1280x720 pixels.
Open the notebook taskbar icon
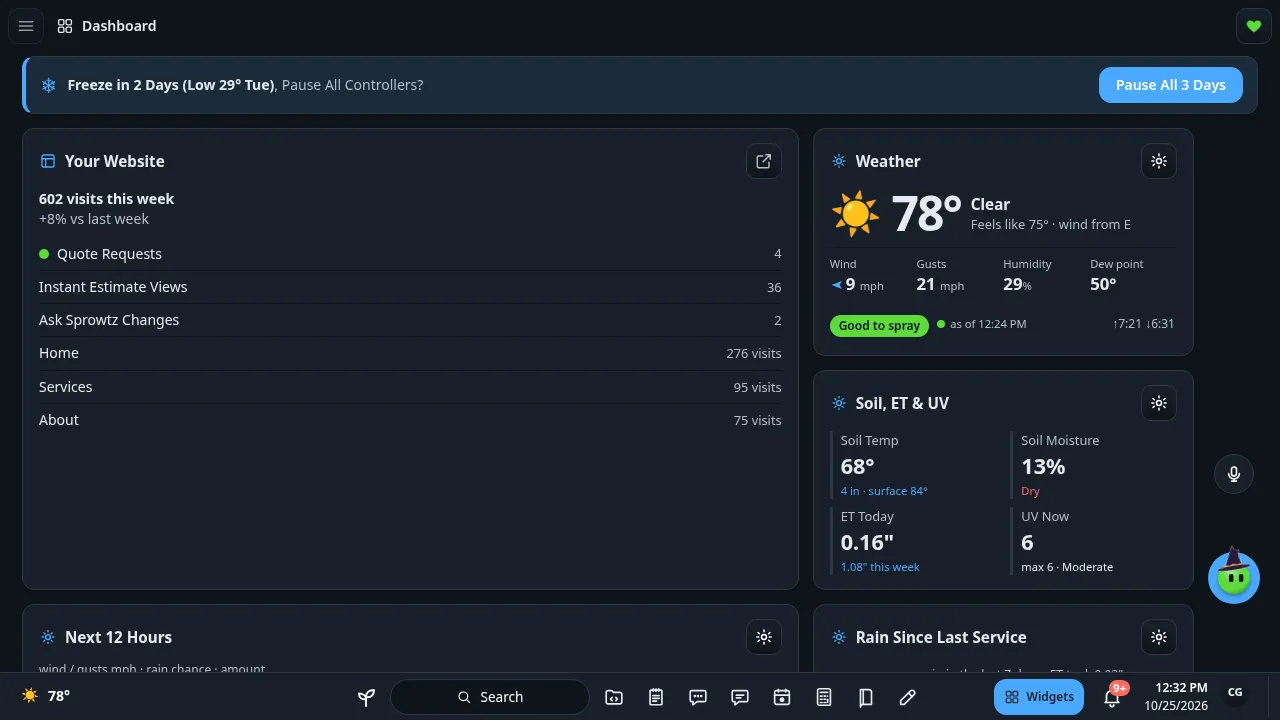(866, 697)
